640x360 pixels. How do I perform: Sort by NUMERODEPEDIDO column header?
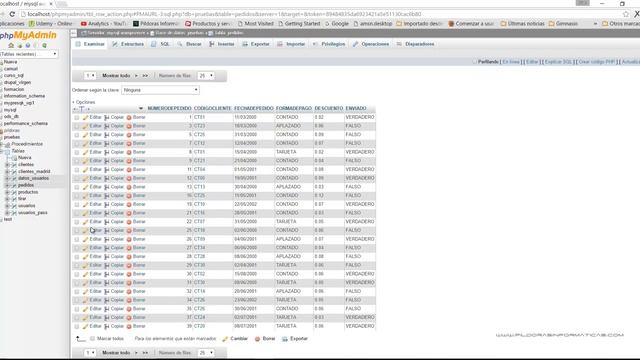[169, 109]
